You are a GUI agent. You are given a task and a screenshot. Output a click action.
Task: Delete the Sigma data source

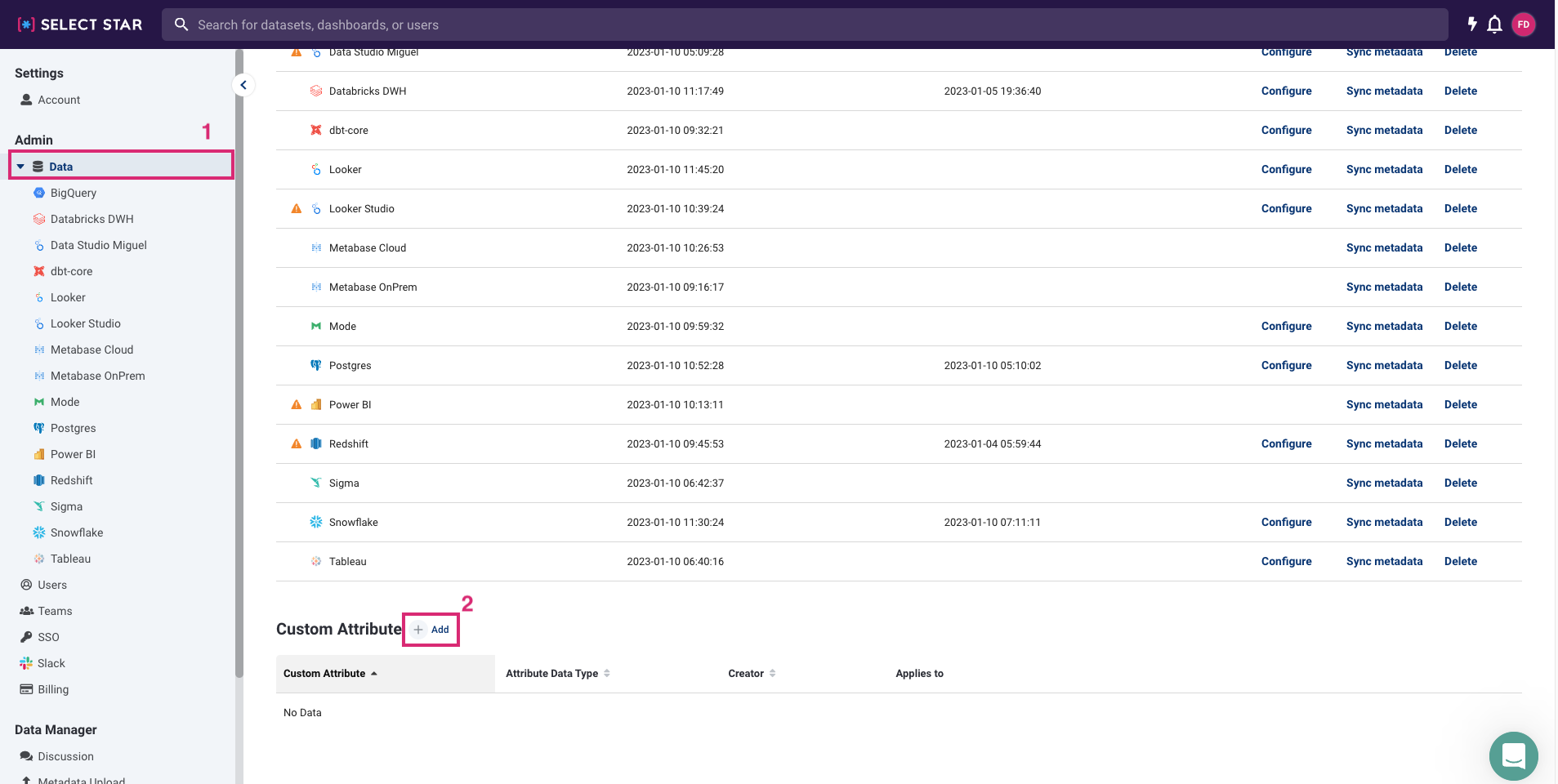1460,483
